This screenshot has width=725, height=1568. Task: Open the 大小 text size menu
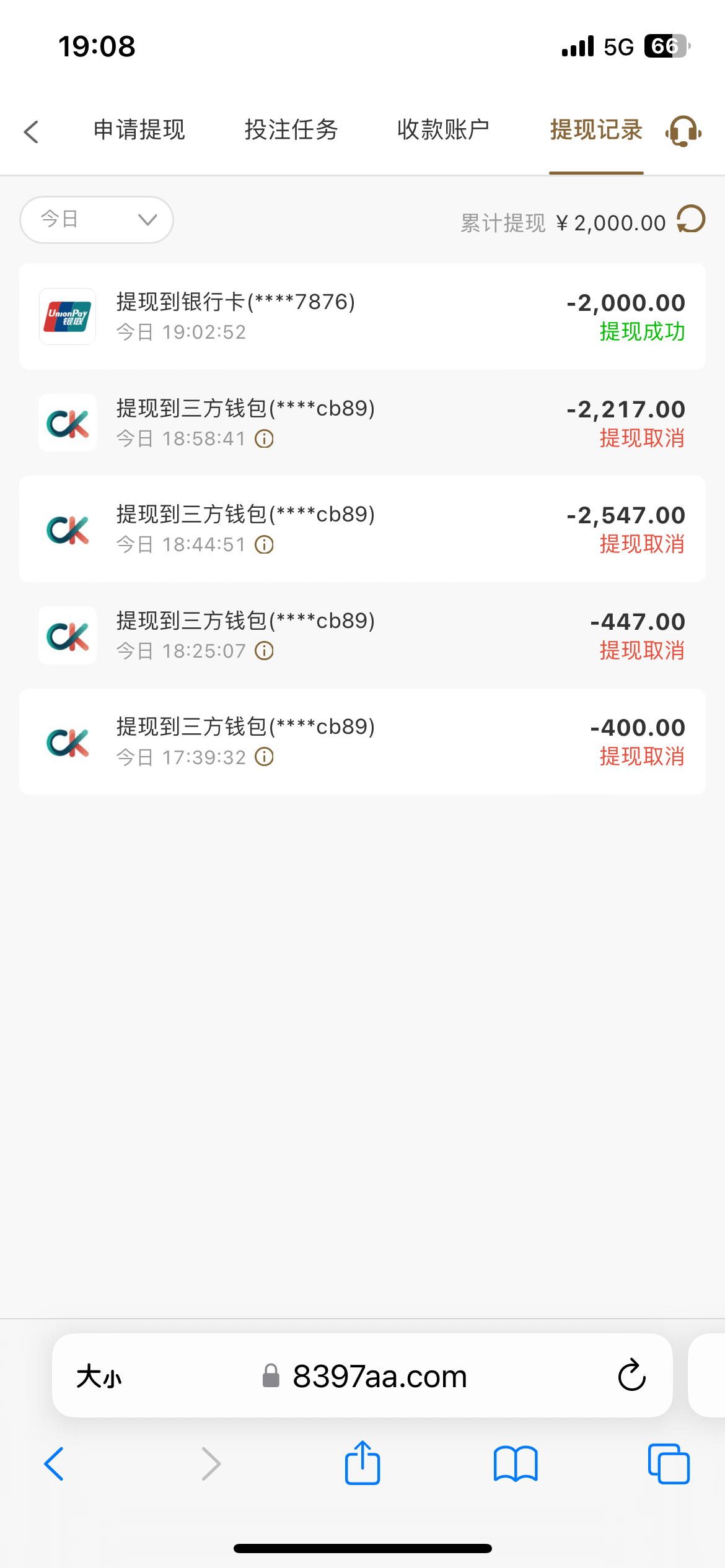(99, 1377)
